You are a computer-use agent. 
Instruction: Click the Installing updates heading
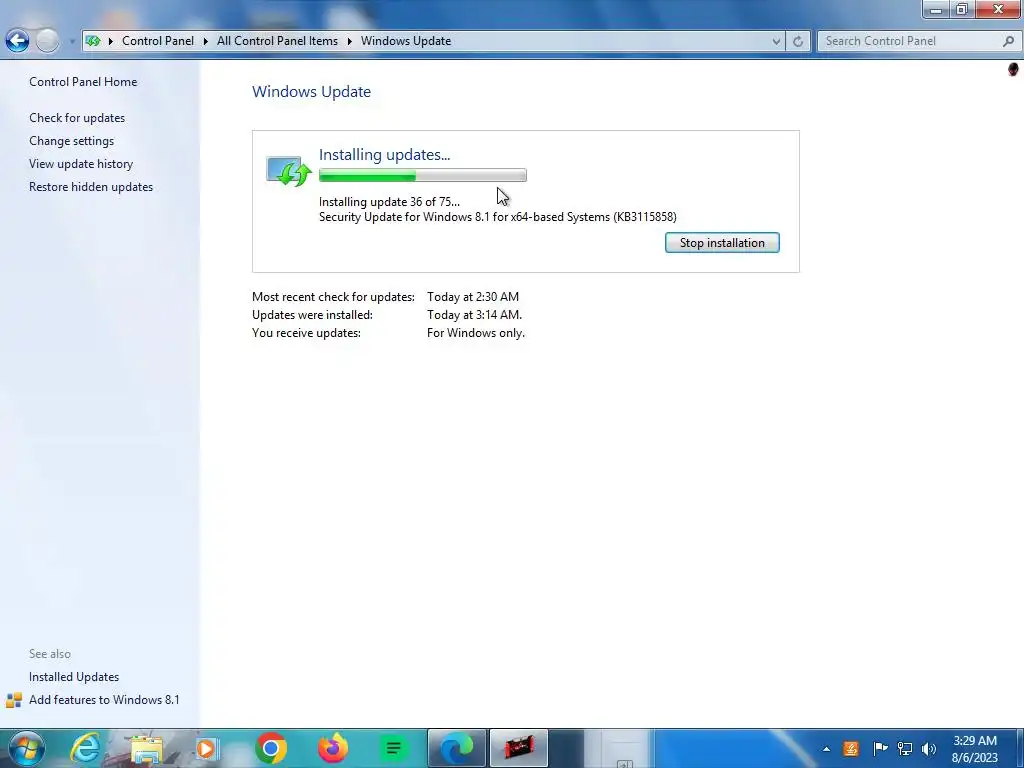click(x=385, y=155)
